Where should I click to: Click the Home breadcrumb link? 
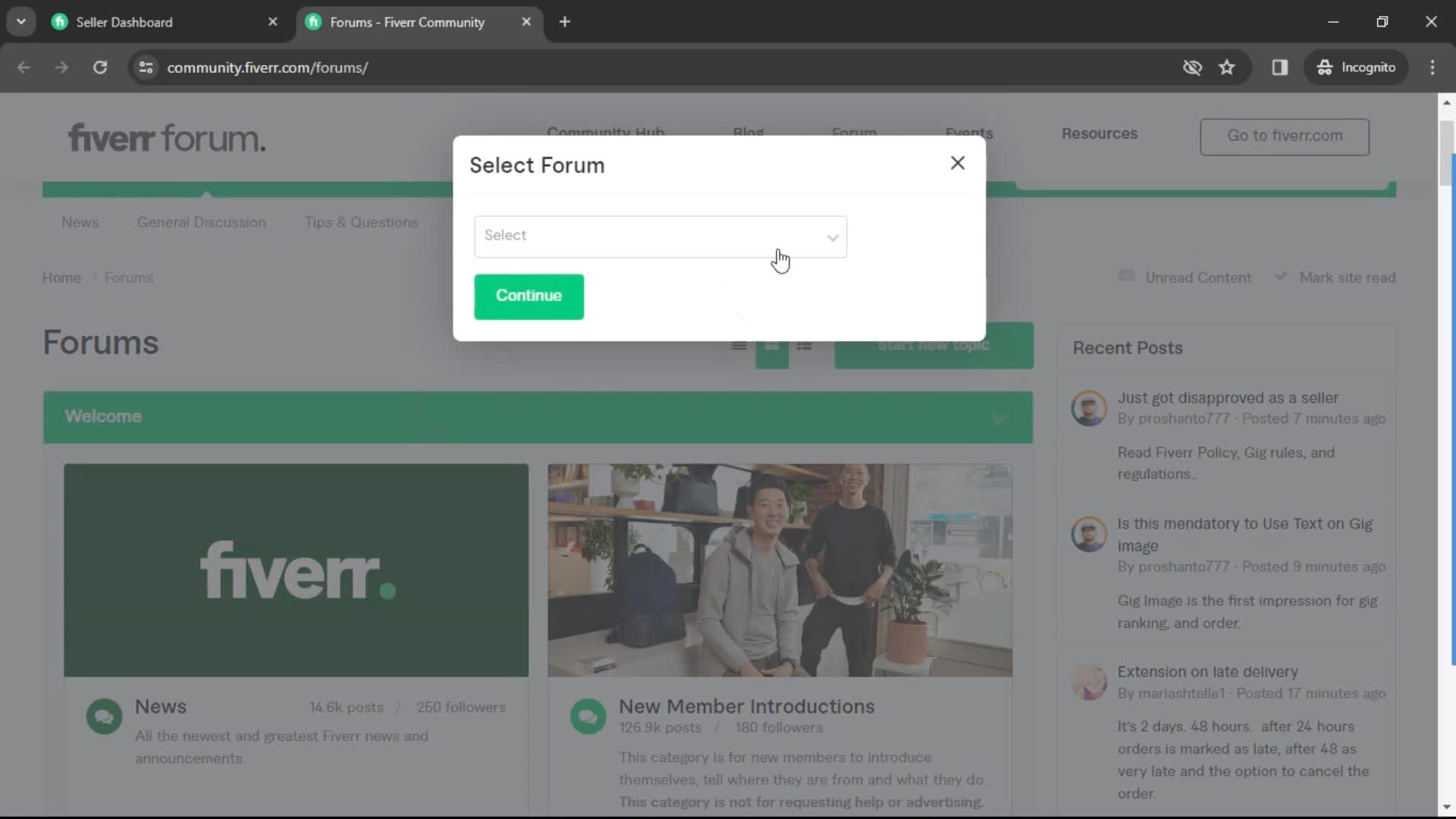[61, 278]
